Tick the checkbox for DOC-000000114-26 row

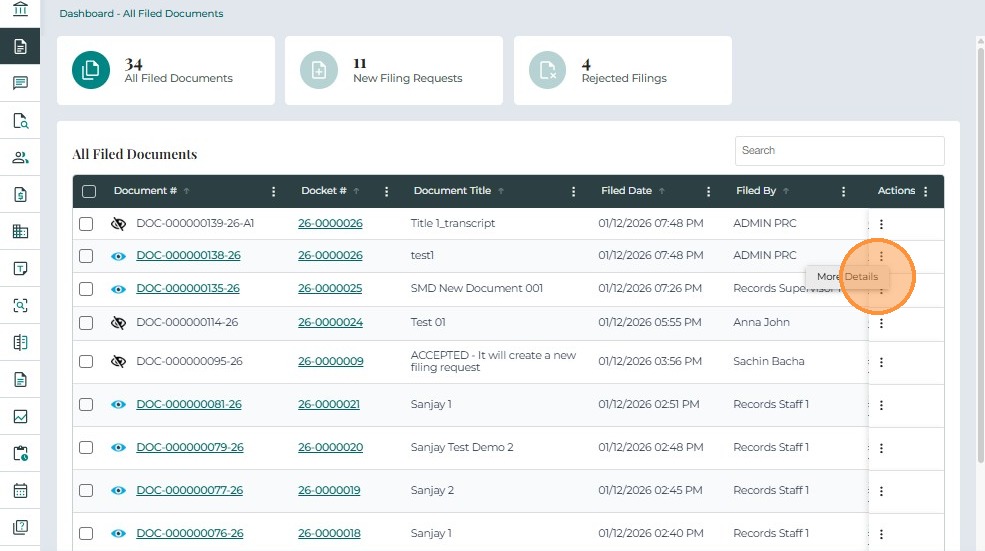[86, 323]
